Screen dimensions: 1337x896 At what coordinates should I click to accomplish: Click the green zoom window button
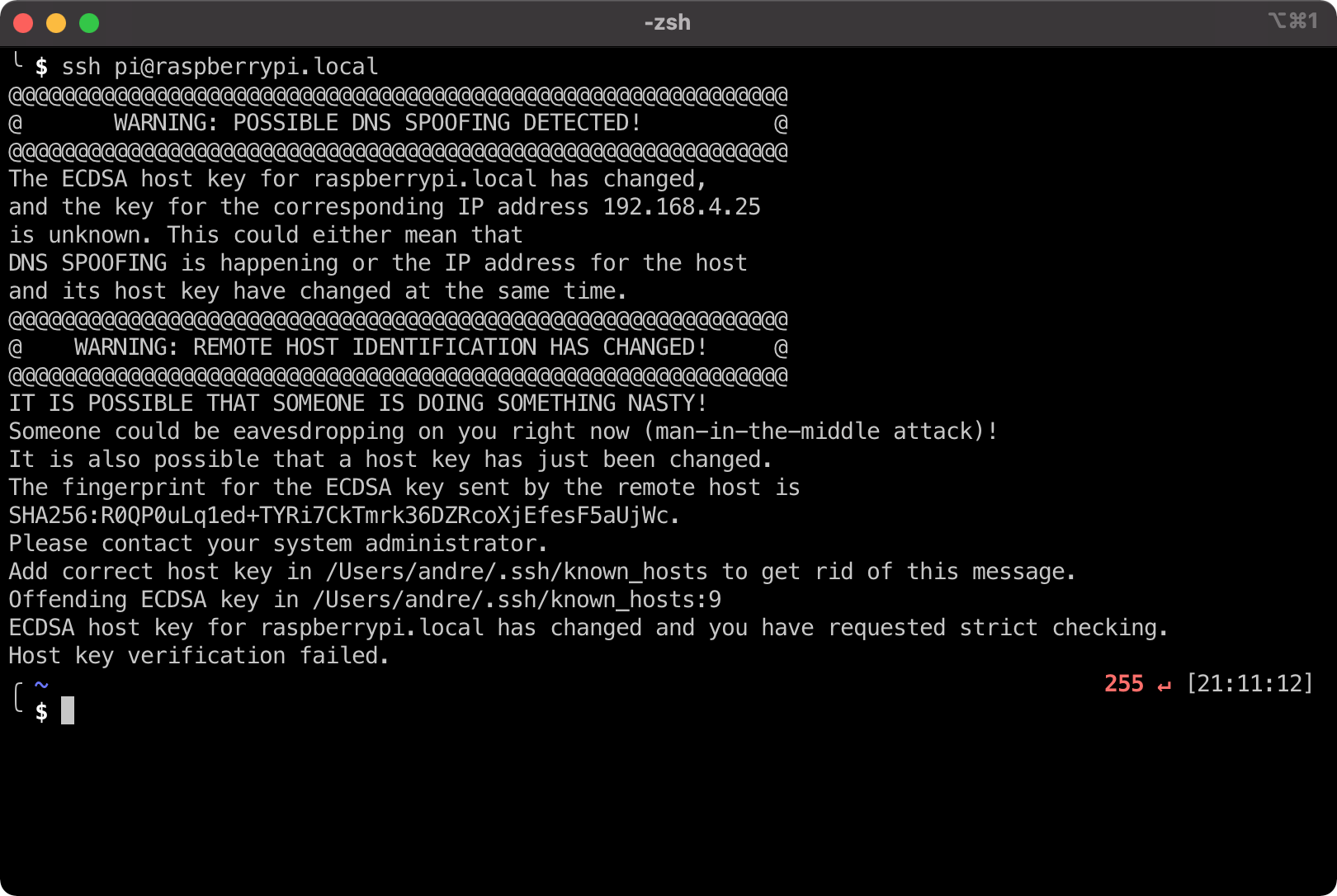click(x=89, y=23)
